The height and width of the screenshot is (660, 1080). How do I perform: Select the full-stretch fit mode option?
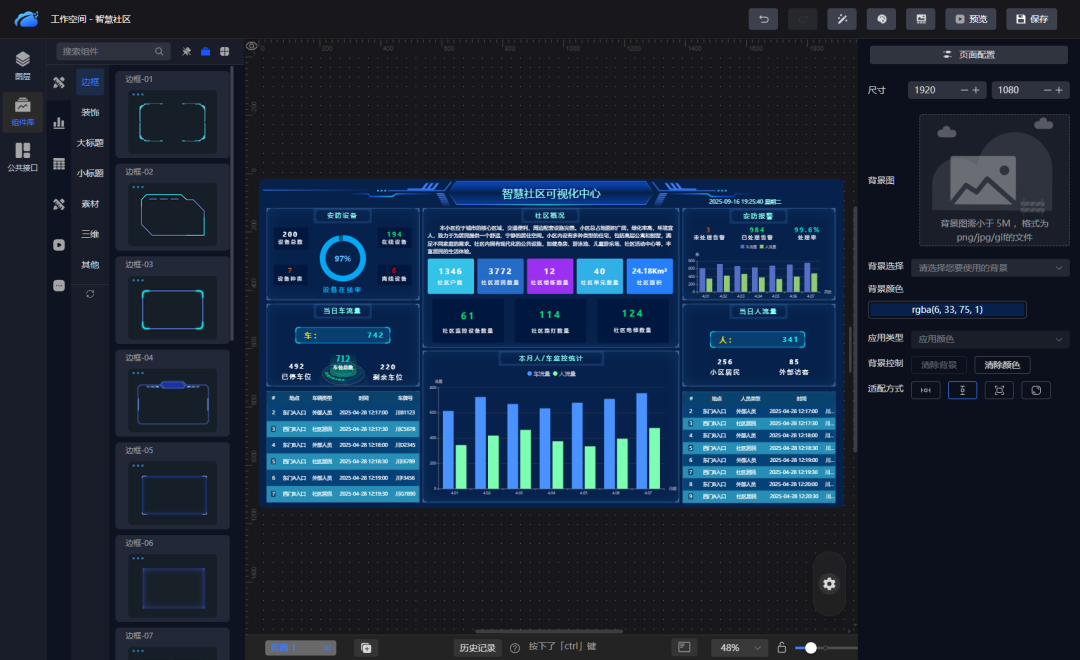(x=999, y=390)
